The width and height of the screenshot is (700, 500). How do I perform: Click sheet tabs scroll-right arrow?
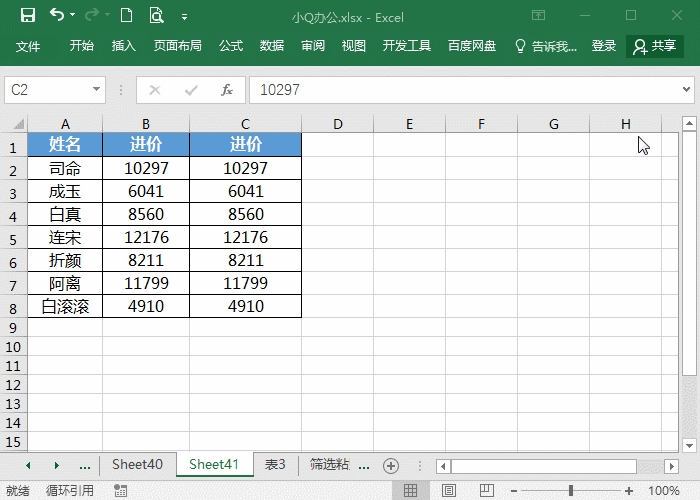pyautogui.click(x=56, y=466)
